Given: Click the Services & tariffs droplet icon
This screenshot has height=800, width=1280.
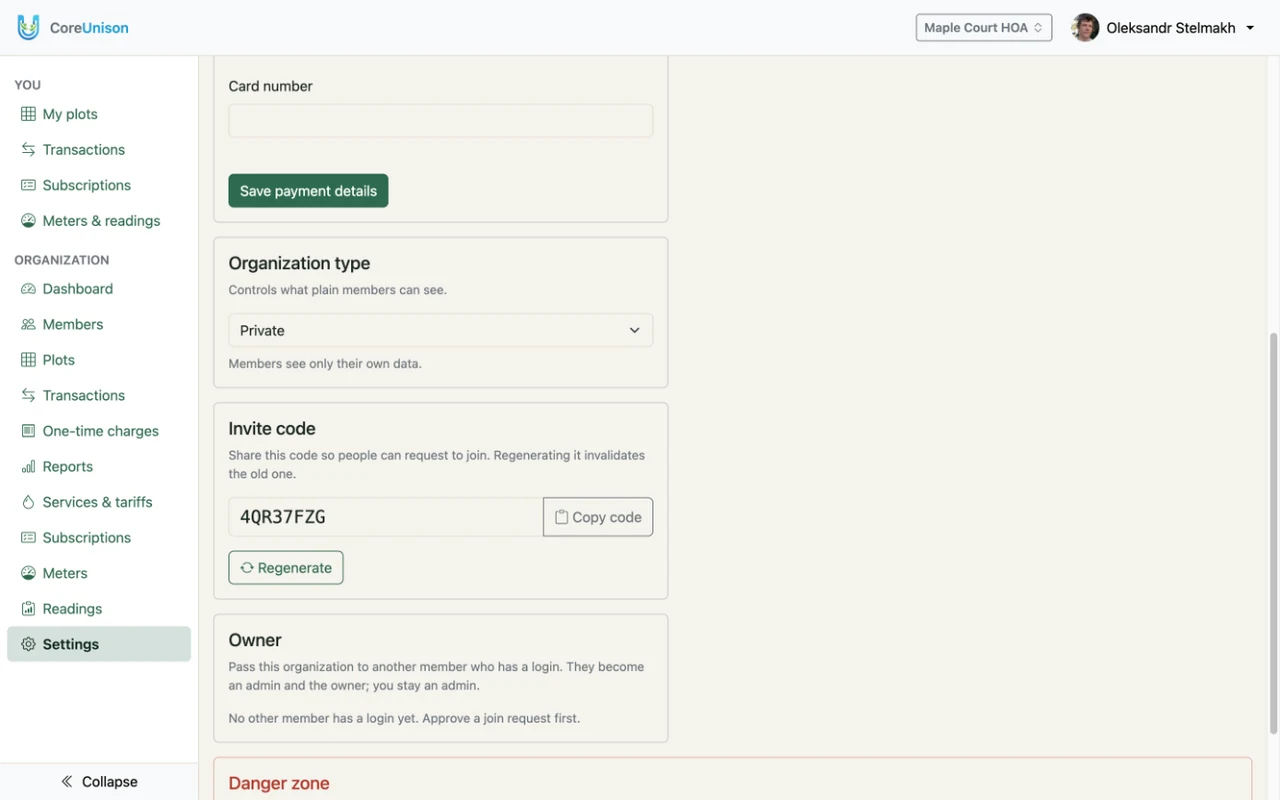Looking at the screenshot, I should point(28,502).
